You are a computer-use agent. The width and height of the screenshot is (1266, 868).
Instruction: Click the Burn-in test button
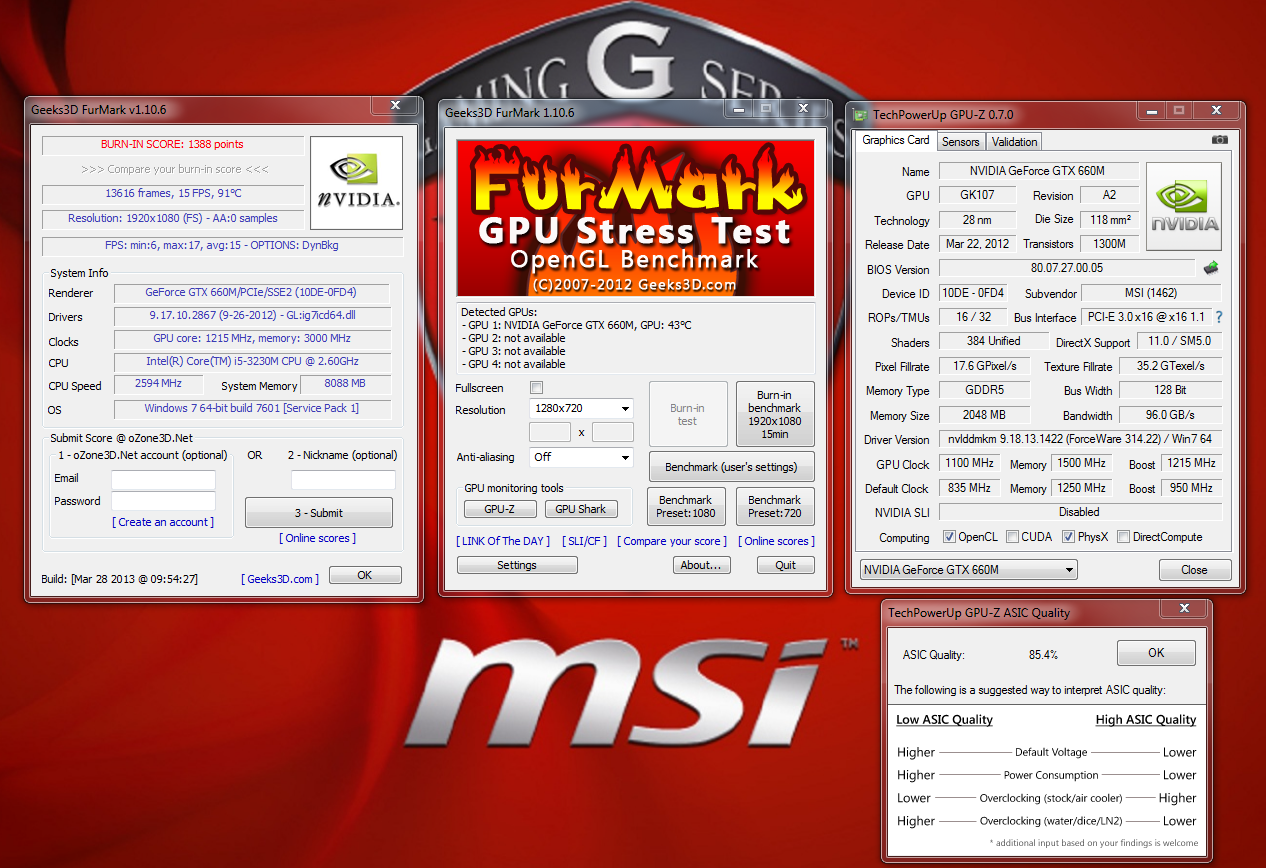[x=687, y=414]
